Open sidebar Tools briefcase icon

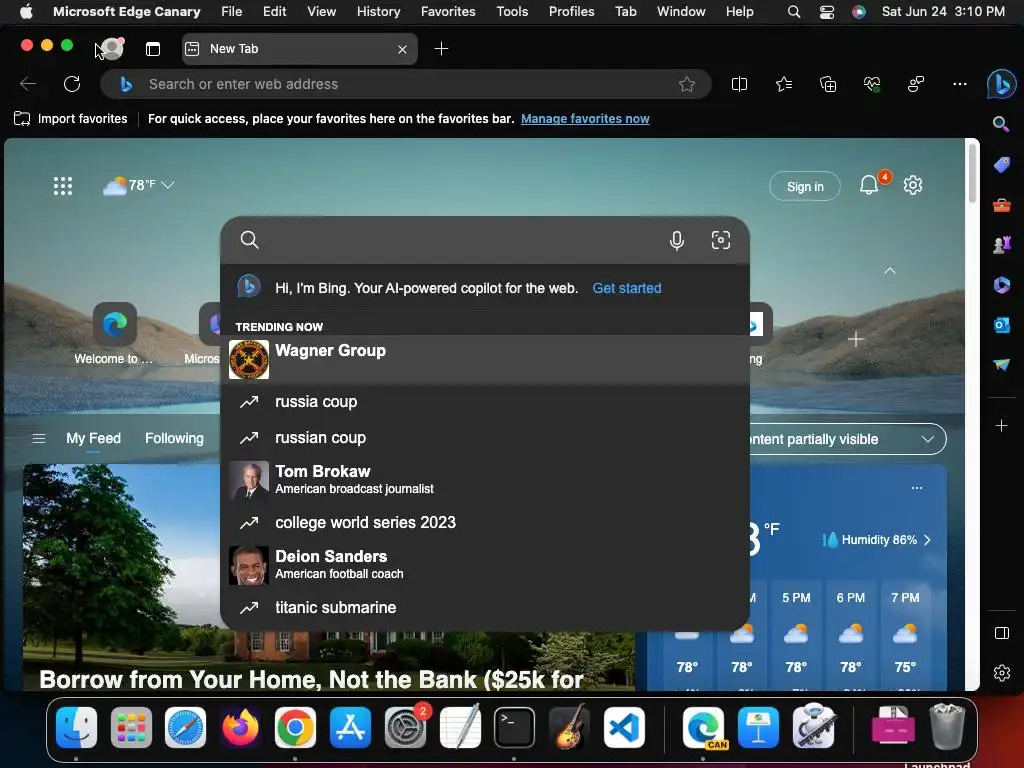click(x=1001, y=205)
